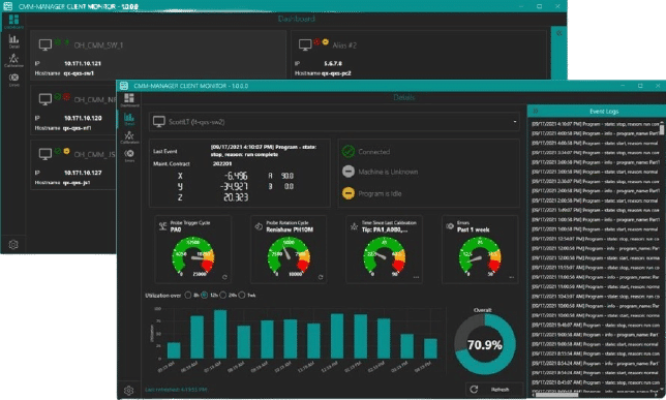Image resolution: width=666 pixels, height=400 pixels.
Task: Click the Event Logs vertical scrollbar
Action: tap(662, 130)
